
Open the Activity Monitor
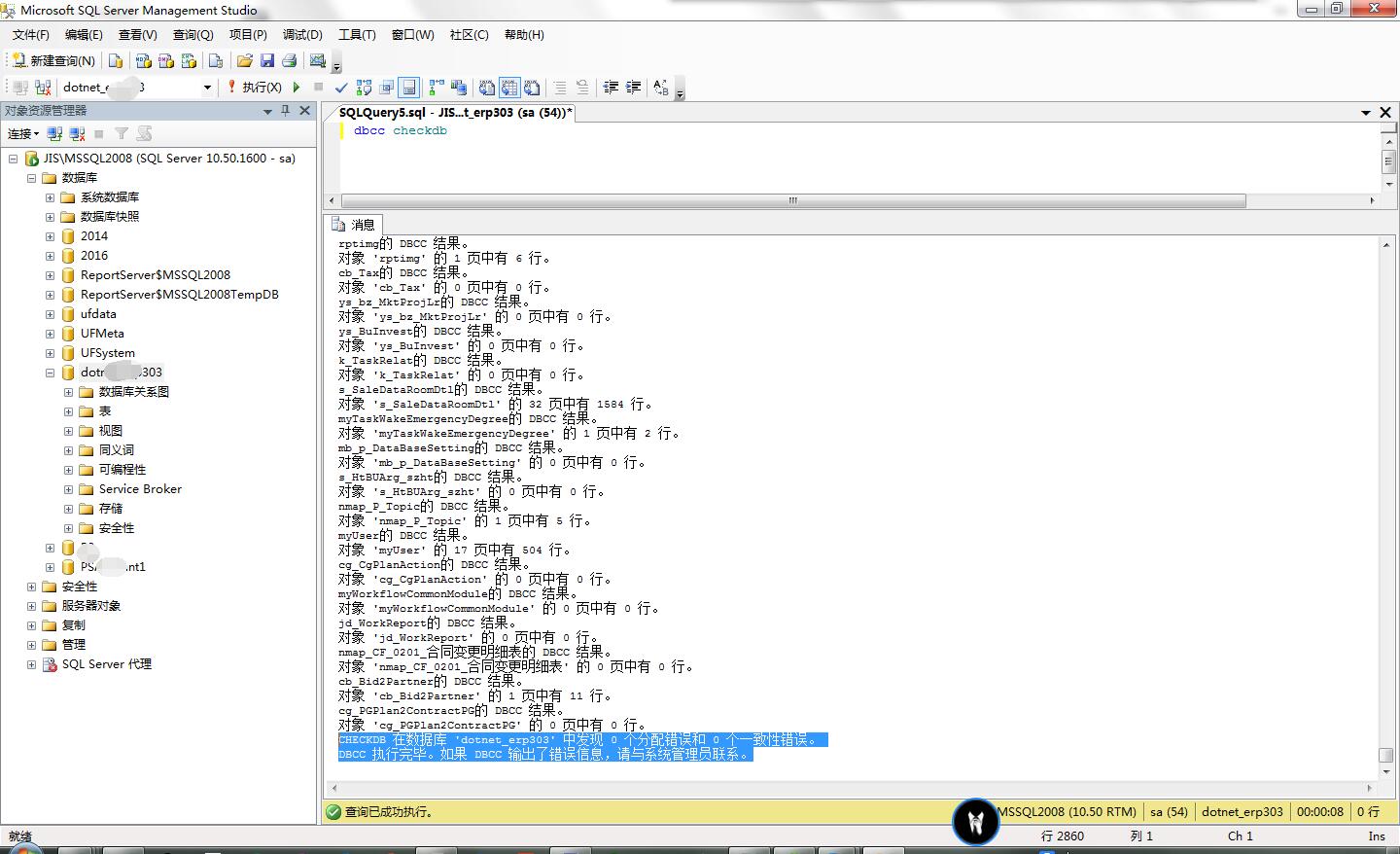[x=317, y=60]
